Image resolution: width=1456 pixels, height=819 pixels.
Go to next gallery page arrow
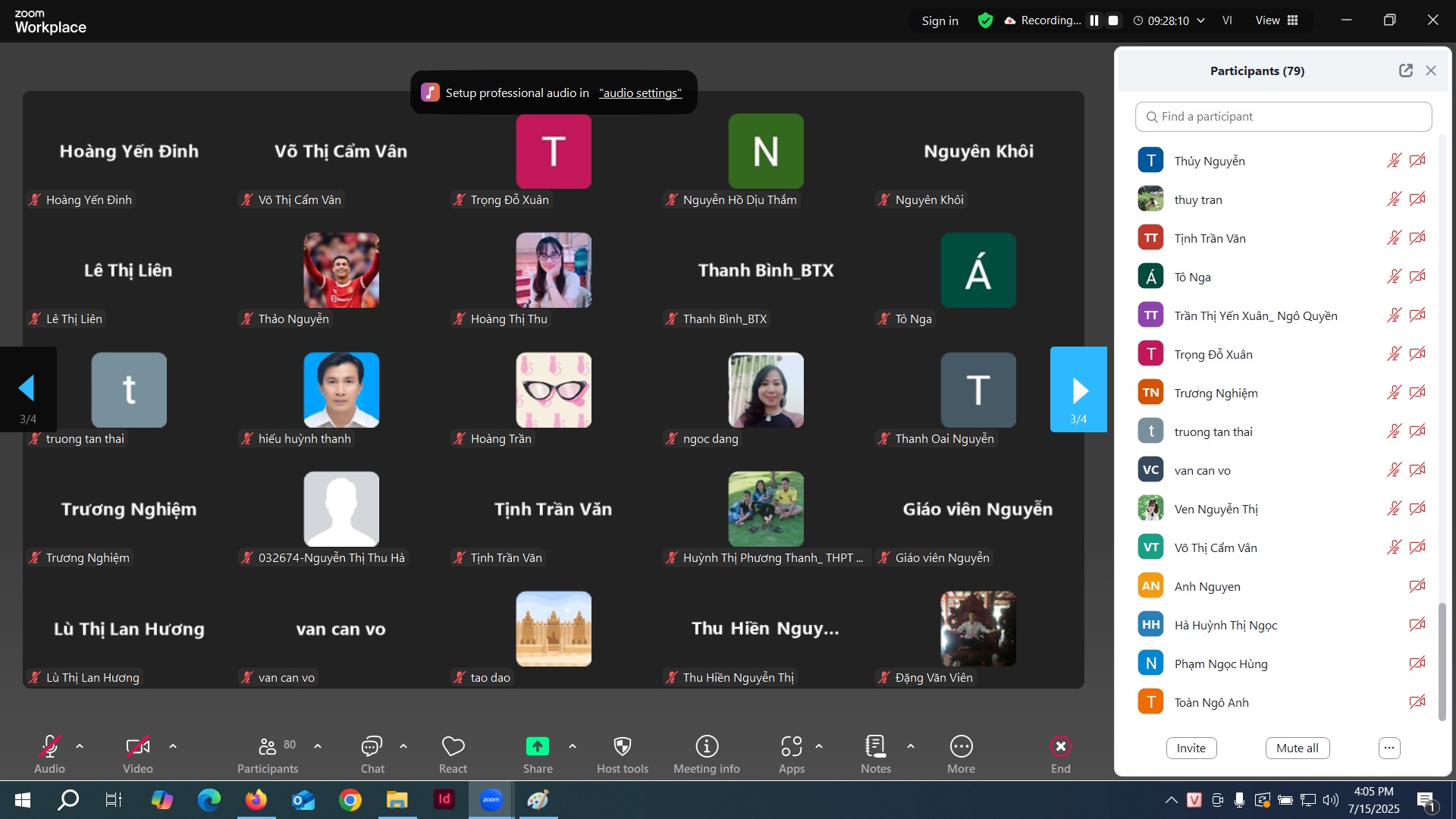point(1078,390)
